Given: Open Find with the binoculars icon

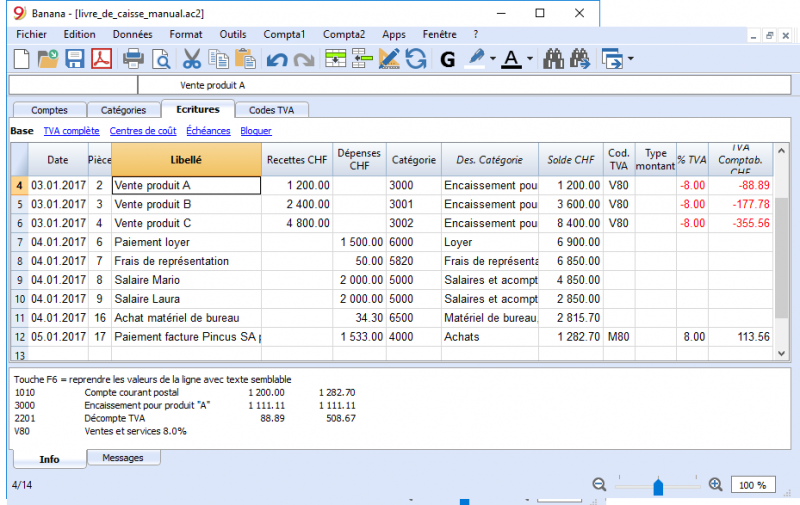Looking at the screenshot, I should pos(553,59).
